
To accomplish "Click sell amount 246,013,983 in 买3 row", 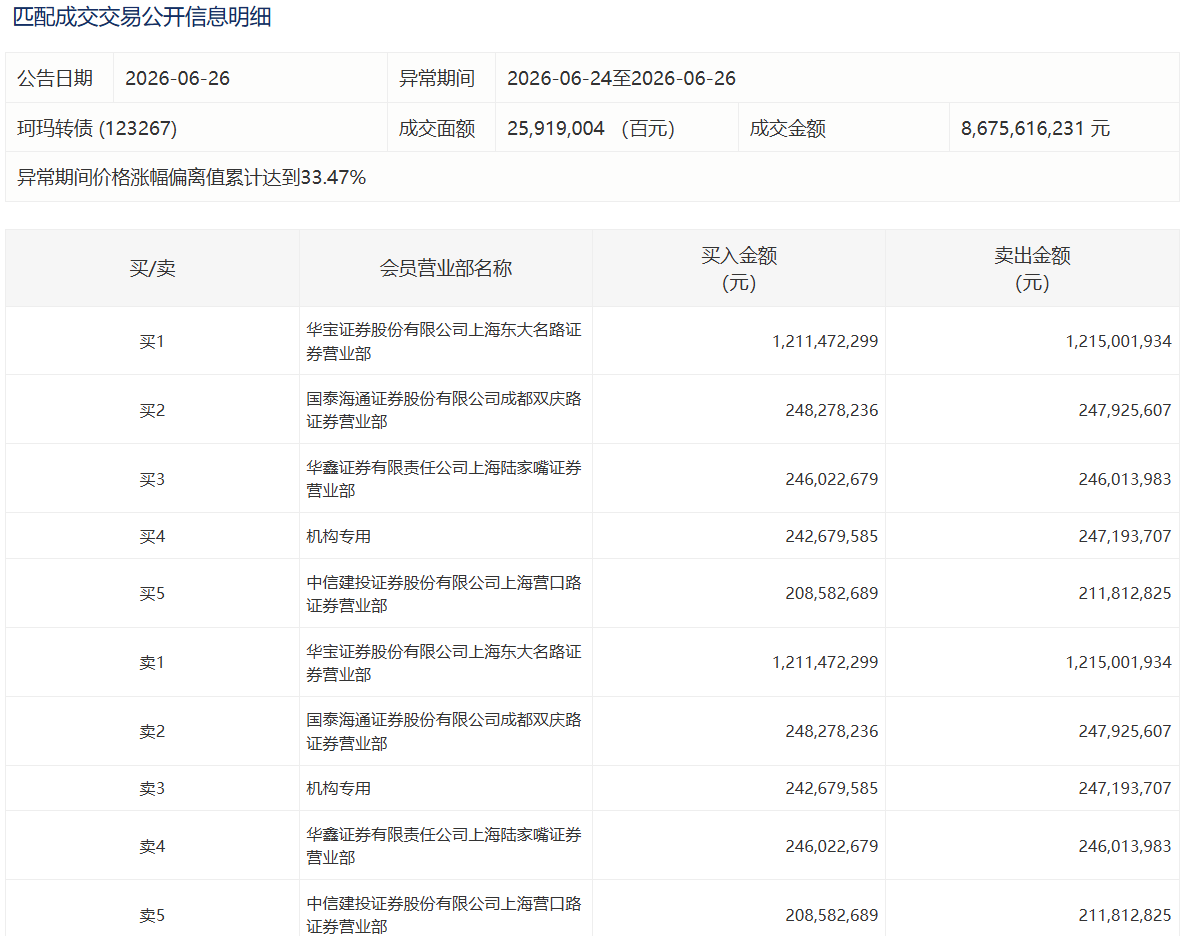I will coord(1125,479).
